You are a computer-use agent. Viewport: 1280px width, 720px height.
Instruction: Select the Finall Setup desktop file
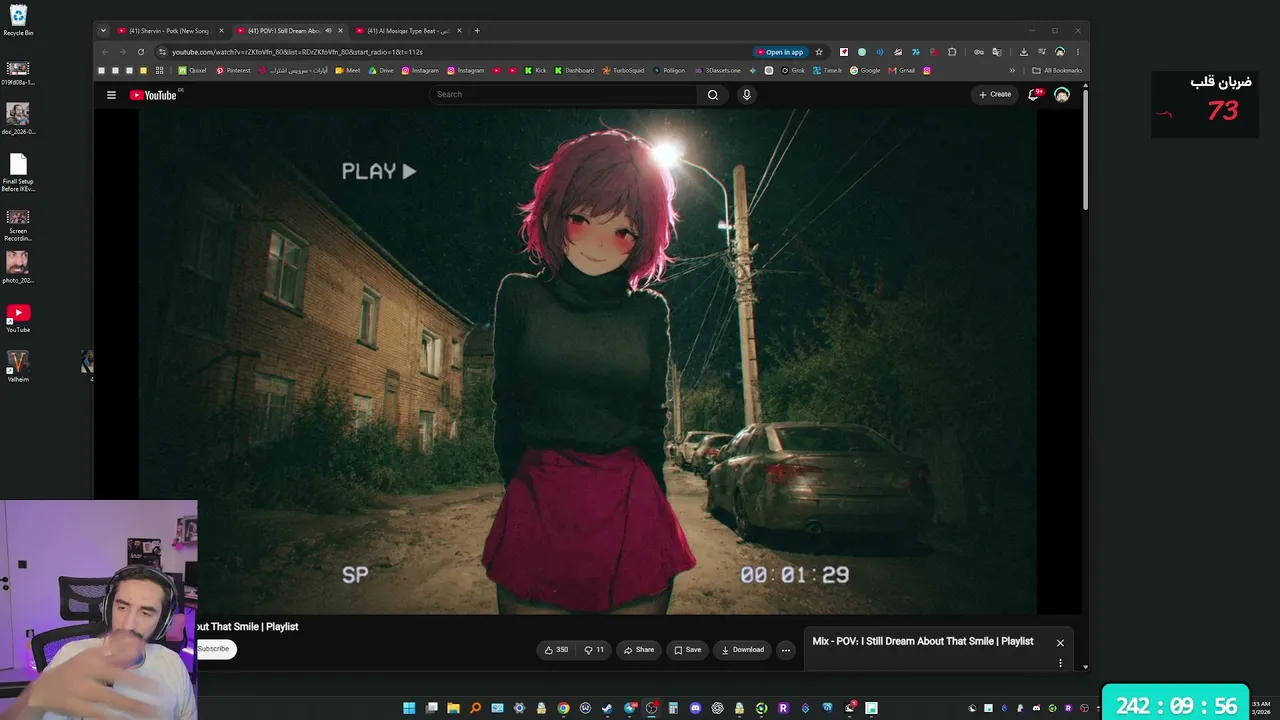pos(18,172)
